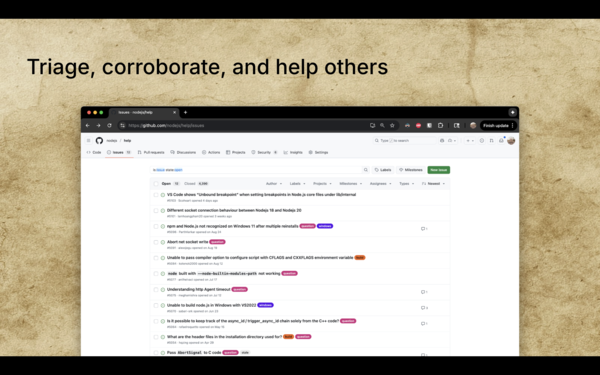Image resolution: width=600 pixels, height=375 pixels.
Task: Reload the page with refresh icon
Action: [109, 126]
